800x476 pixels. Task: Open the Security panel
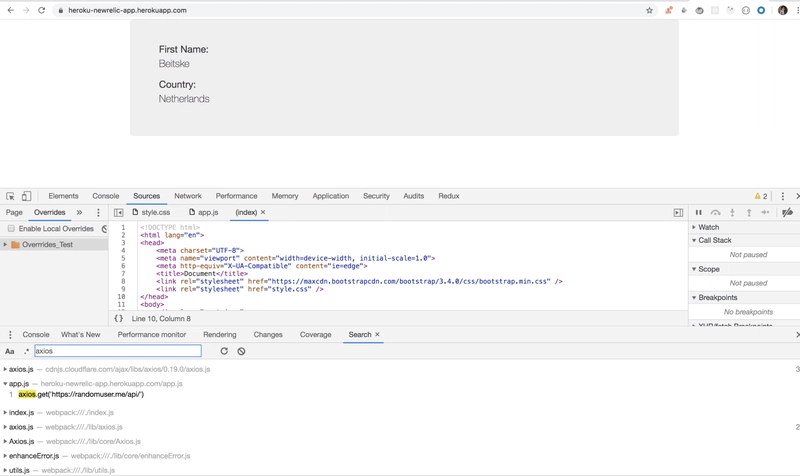pos(376,196)
